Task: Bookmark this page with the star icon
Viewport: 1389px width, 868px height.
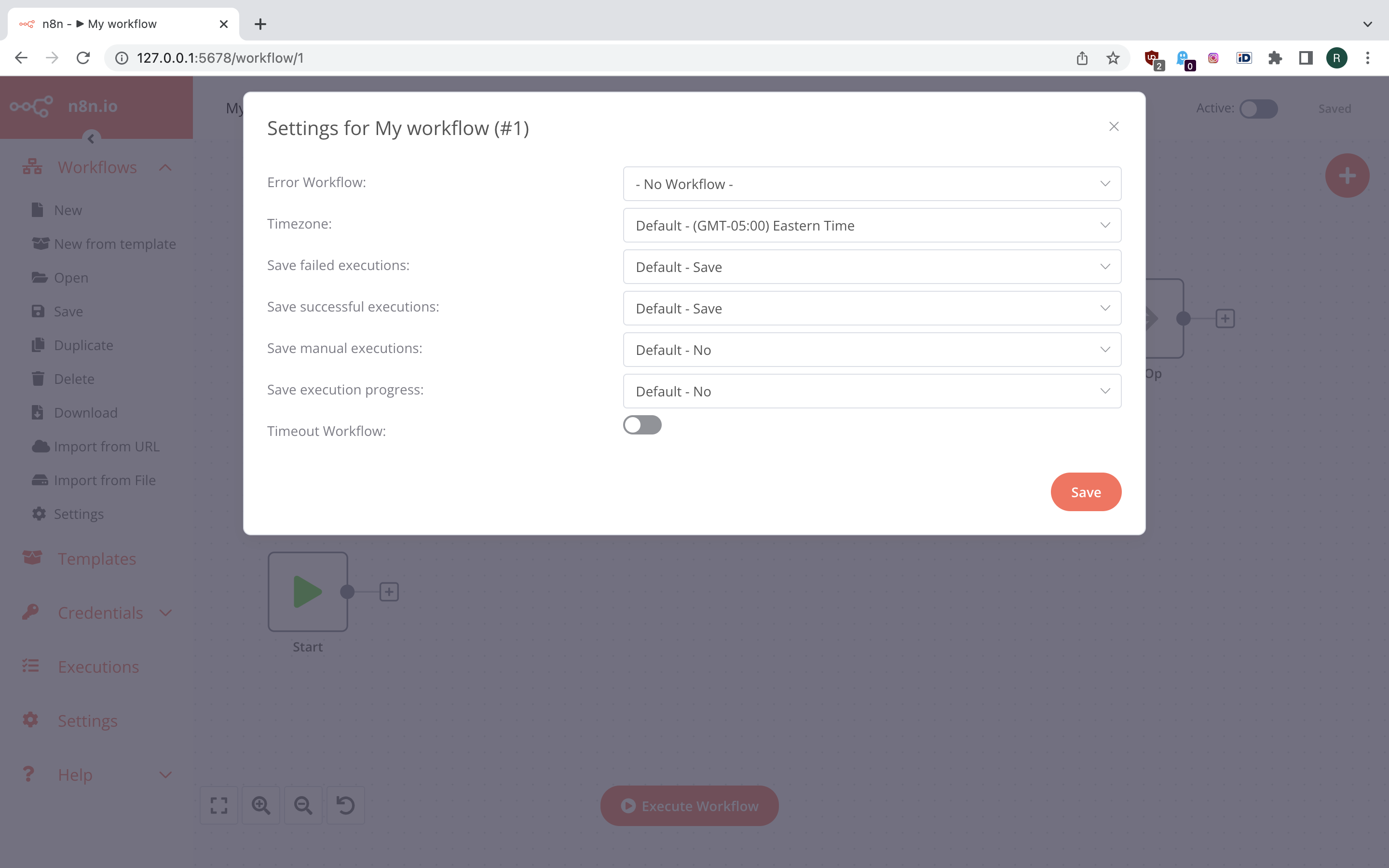Action: pos(1113,58)
